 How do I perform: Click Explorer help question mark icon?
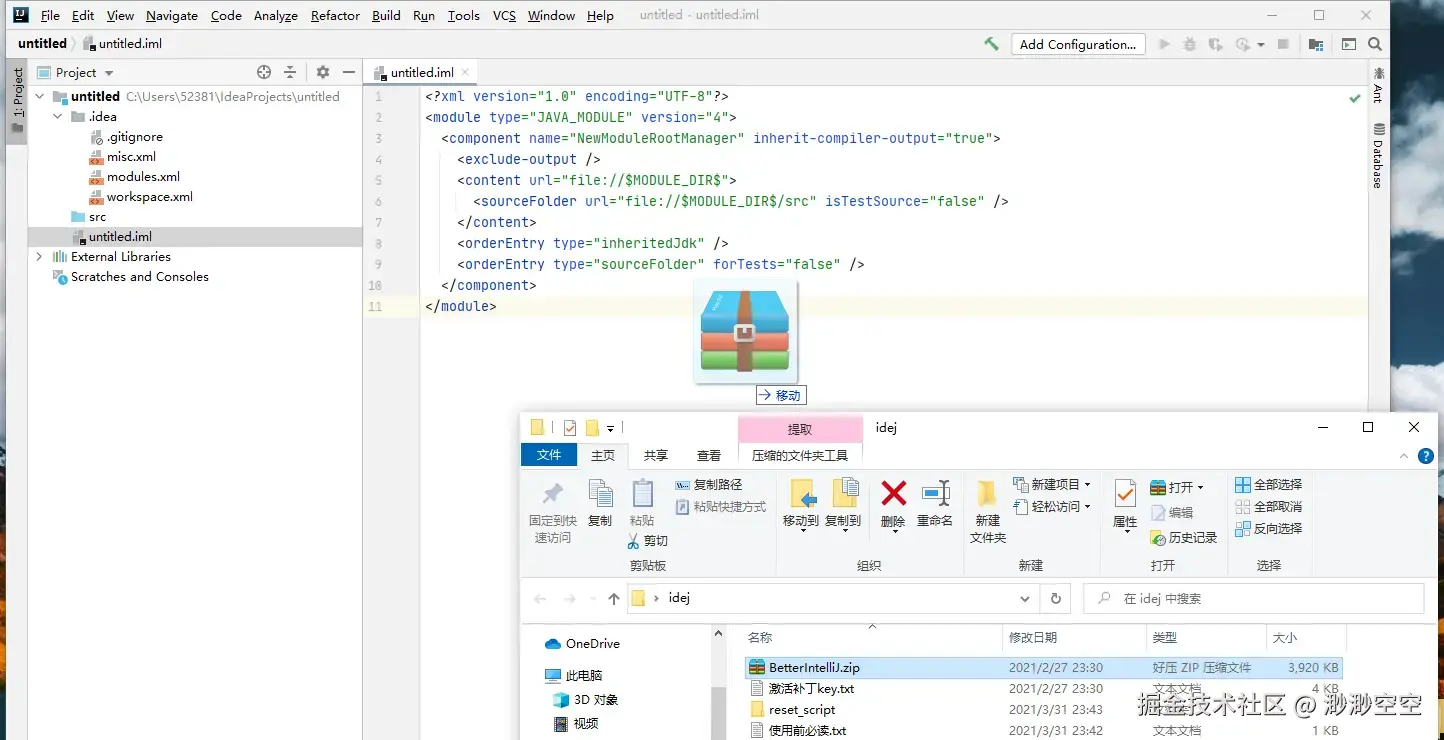tap(1427, 455)
